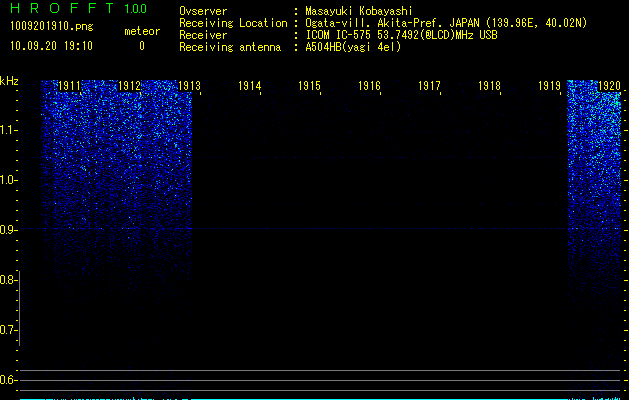Click the kHz axis unit label
The height and width of the screenshot is (400, 629).
(9, 81)
